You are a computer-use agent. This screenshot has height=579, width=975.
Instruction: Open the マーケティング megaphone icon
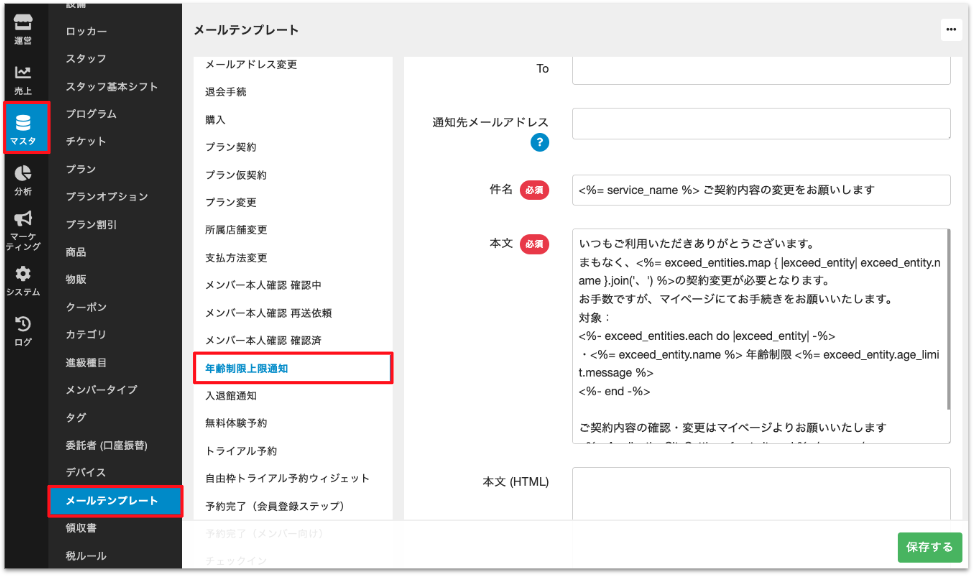point(23,230)
